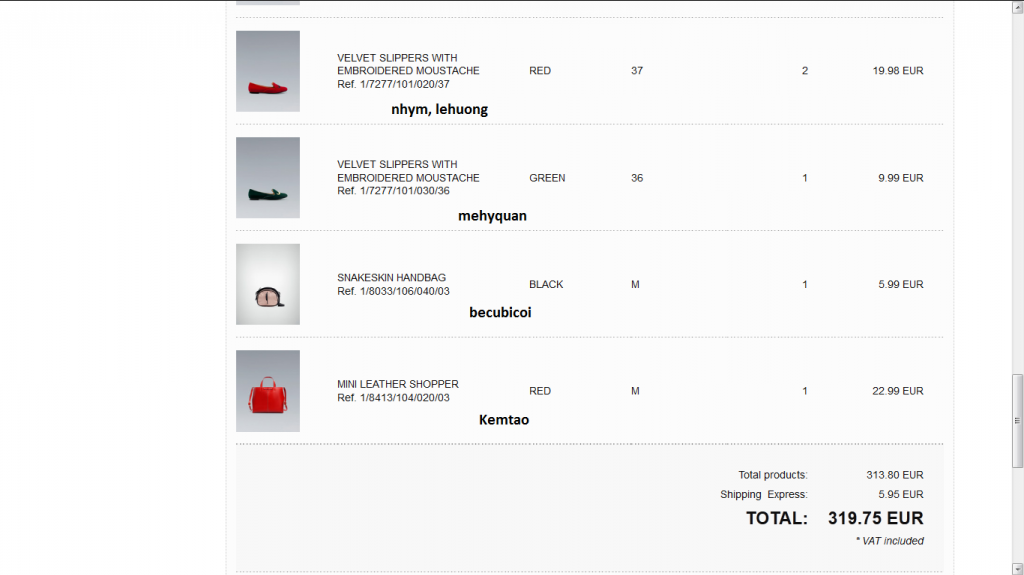Click the 319.75 EUR total amount
This screenshot has height=575, width=1024.
click(875, 518)
